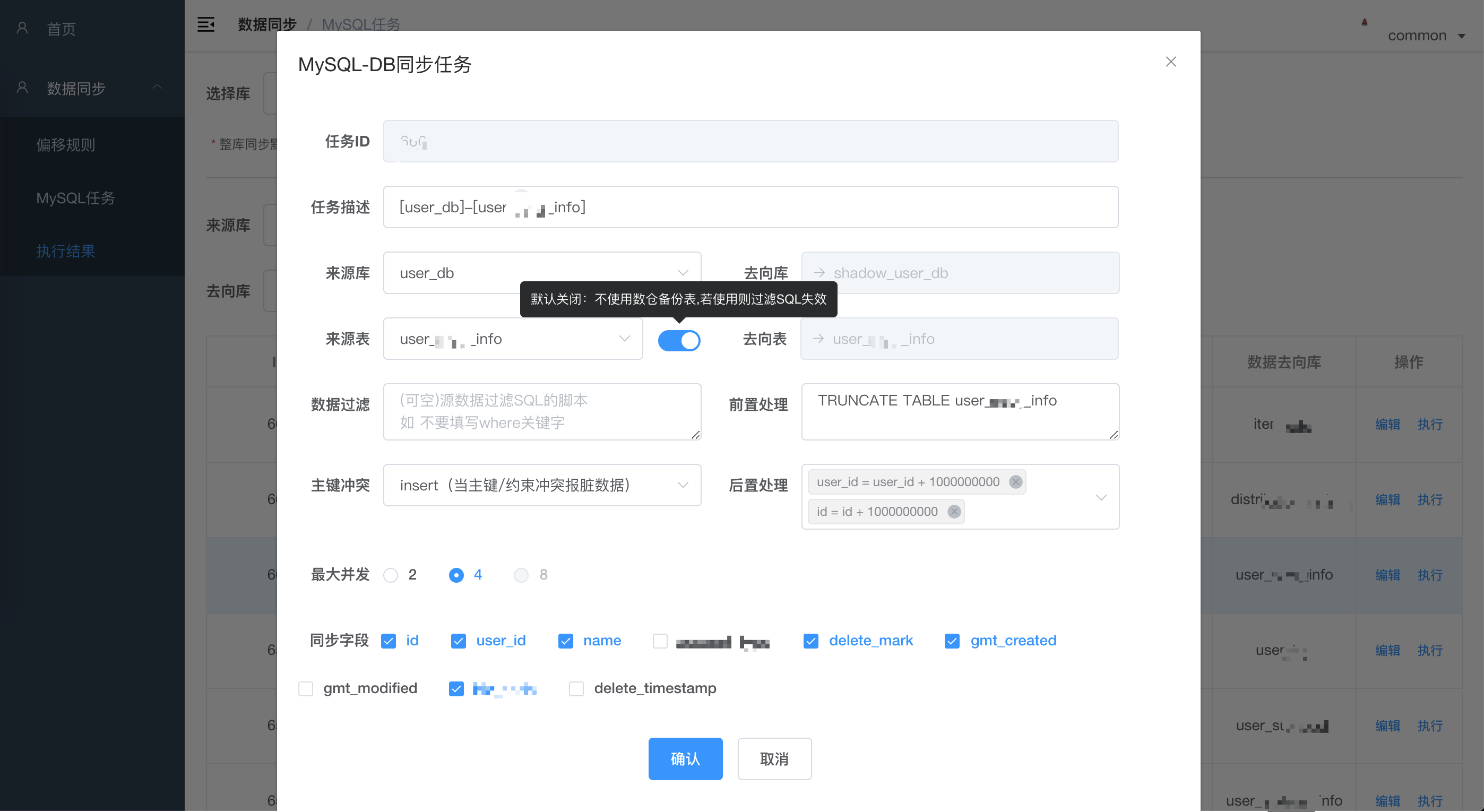
Task: Click the 数据同步 sidebar icon
Action: pos(22,88)
